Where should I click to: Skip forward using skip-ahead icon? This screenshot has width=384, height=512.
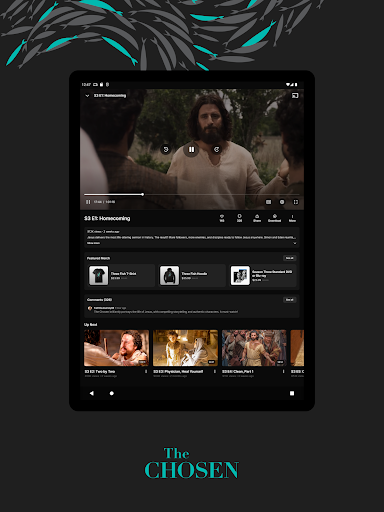(x=217, y=149)
